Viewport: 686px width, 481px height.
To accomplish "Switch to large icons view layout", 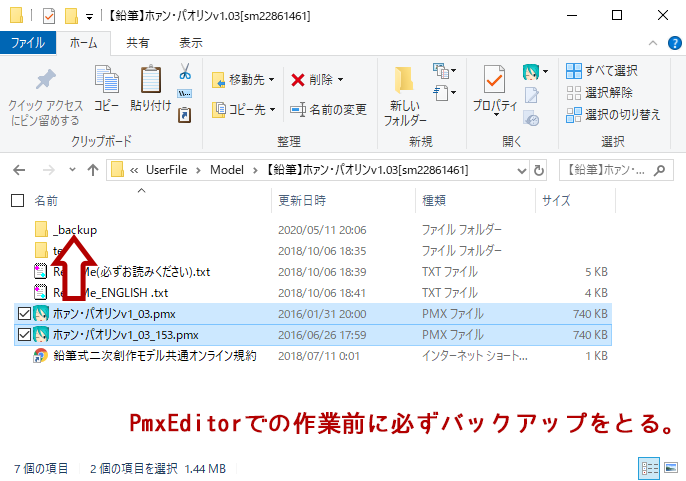I will 670,468.
